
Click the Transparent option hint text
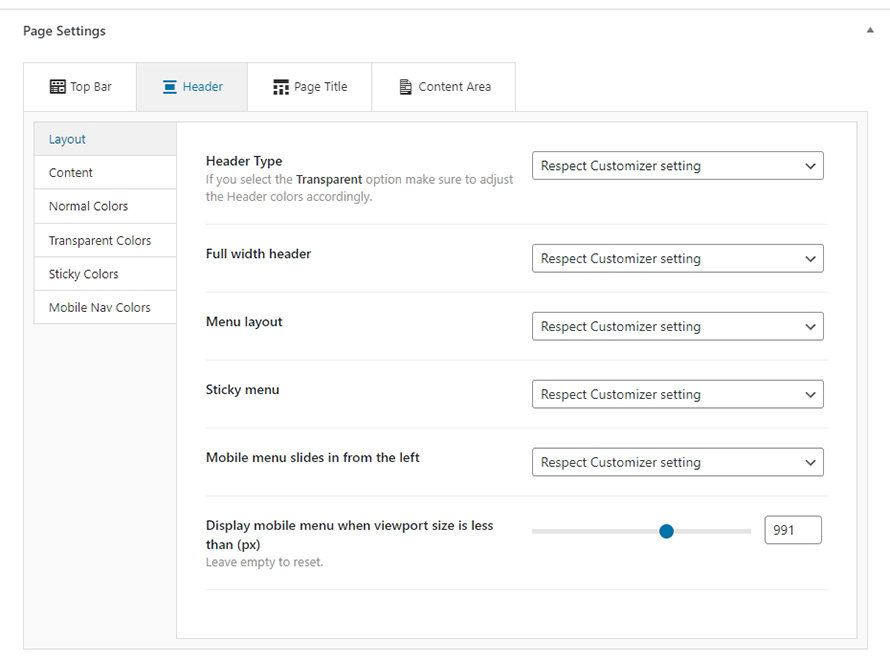[x=359, y=188]
